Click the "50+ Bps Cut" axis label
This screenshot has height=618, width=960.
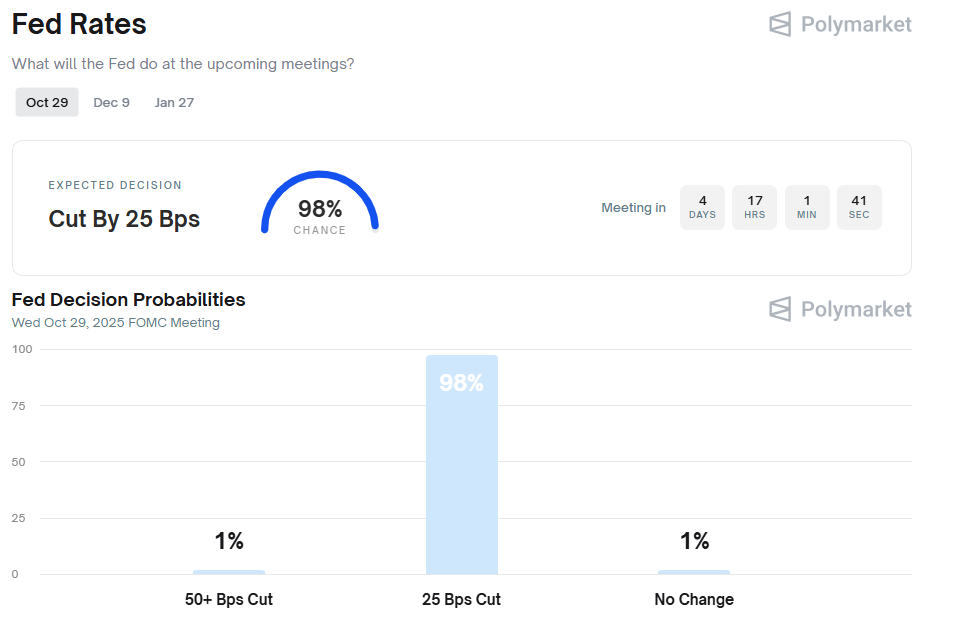point(229,600)
